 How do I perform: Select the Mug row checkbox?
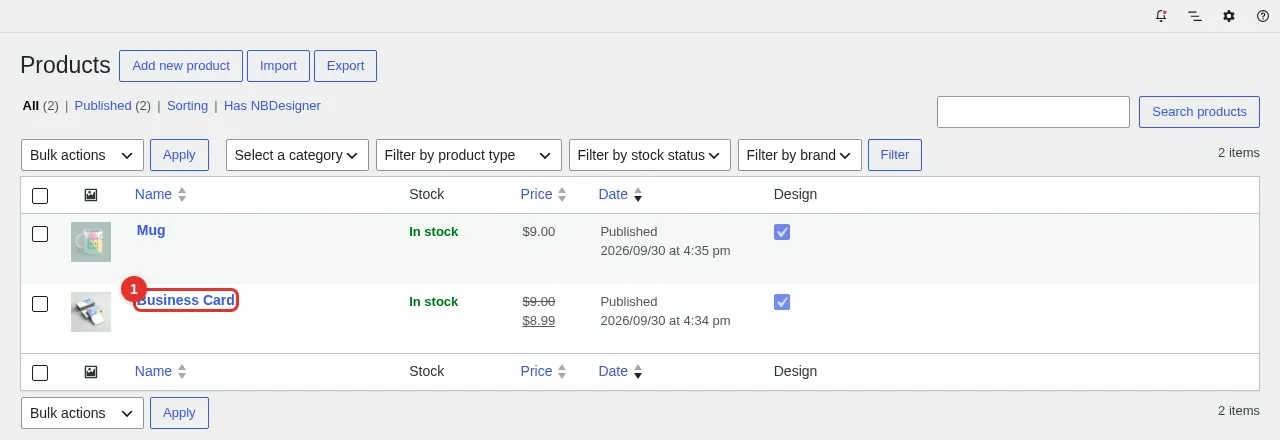(x=40, y=234)
